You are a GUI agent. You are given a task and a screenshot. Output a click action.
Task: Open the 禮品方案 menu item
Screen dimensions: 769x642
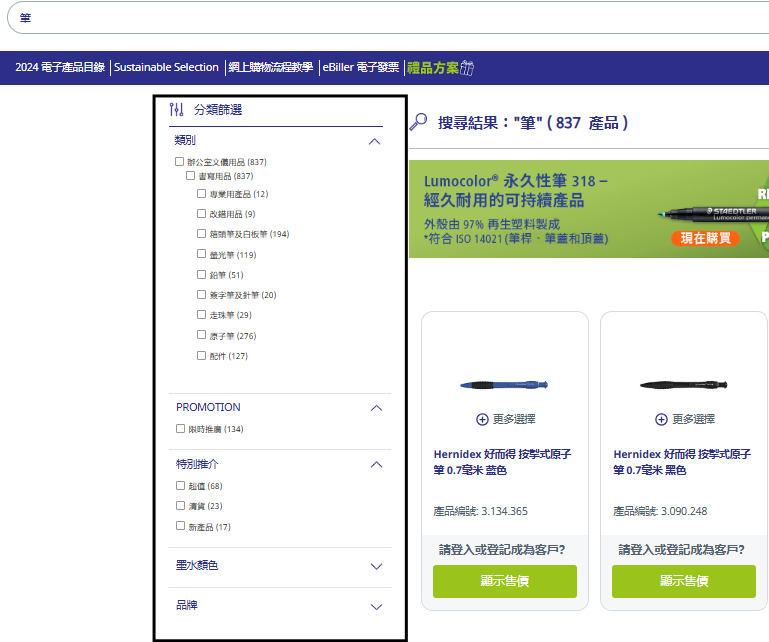(x=433, y=68)
